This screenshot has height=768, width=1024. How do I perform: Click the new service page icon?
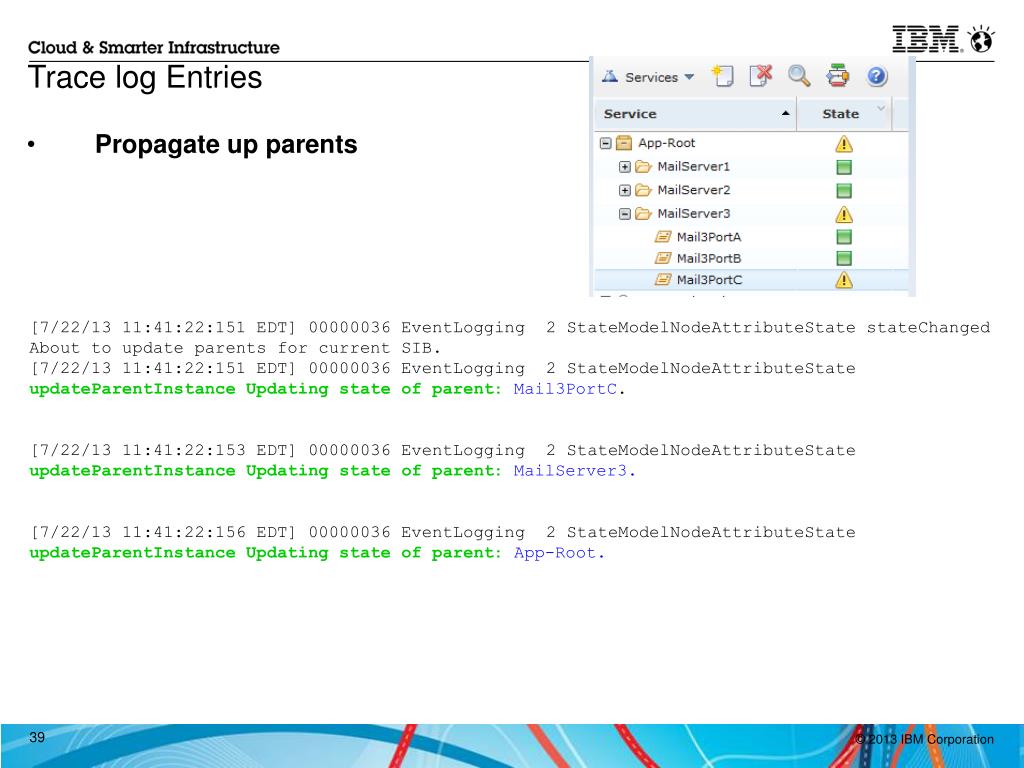722,76
